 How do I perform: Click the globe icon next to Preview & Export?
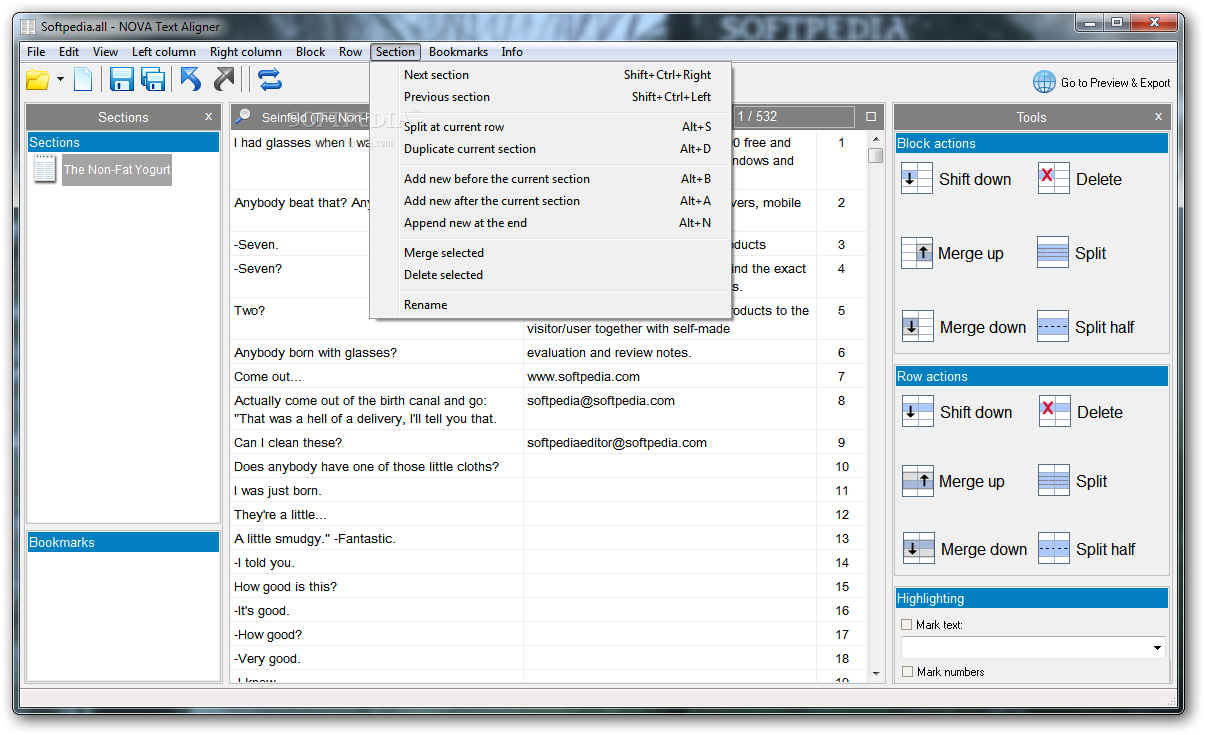click(x=1044, y=82)
